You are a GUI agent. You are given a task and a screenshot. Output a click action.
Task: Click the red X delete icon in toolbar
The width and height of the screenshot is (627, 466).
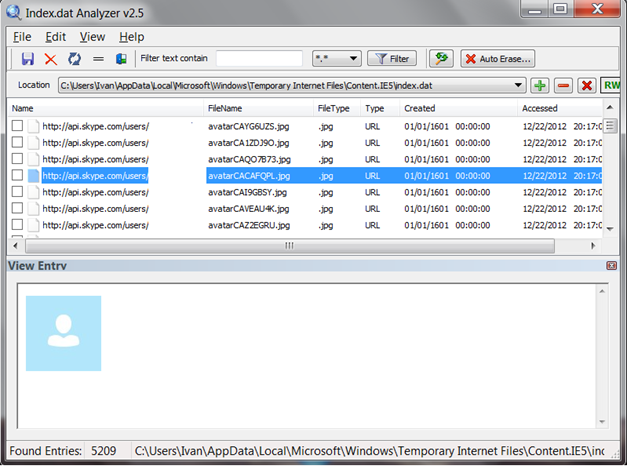click(50, 59)
